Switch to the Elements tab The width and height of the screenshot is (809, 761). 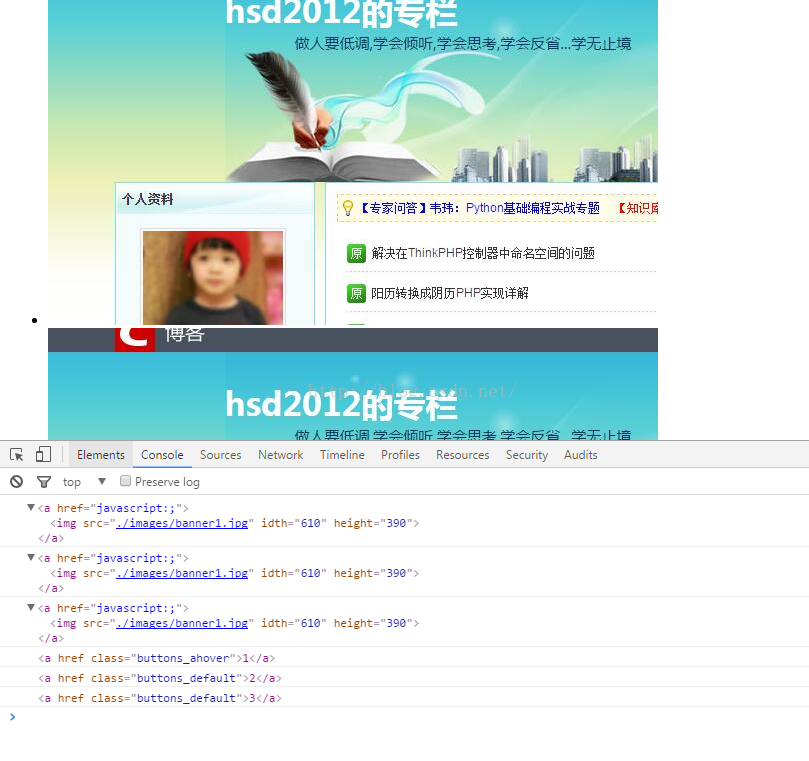coord(101,455)
